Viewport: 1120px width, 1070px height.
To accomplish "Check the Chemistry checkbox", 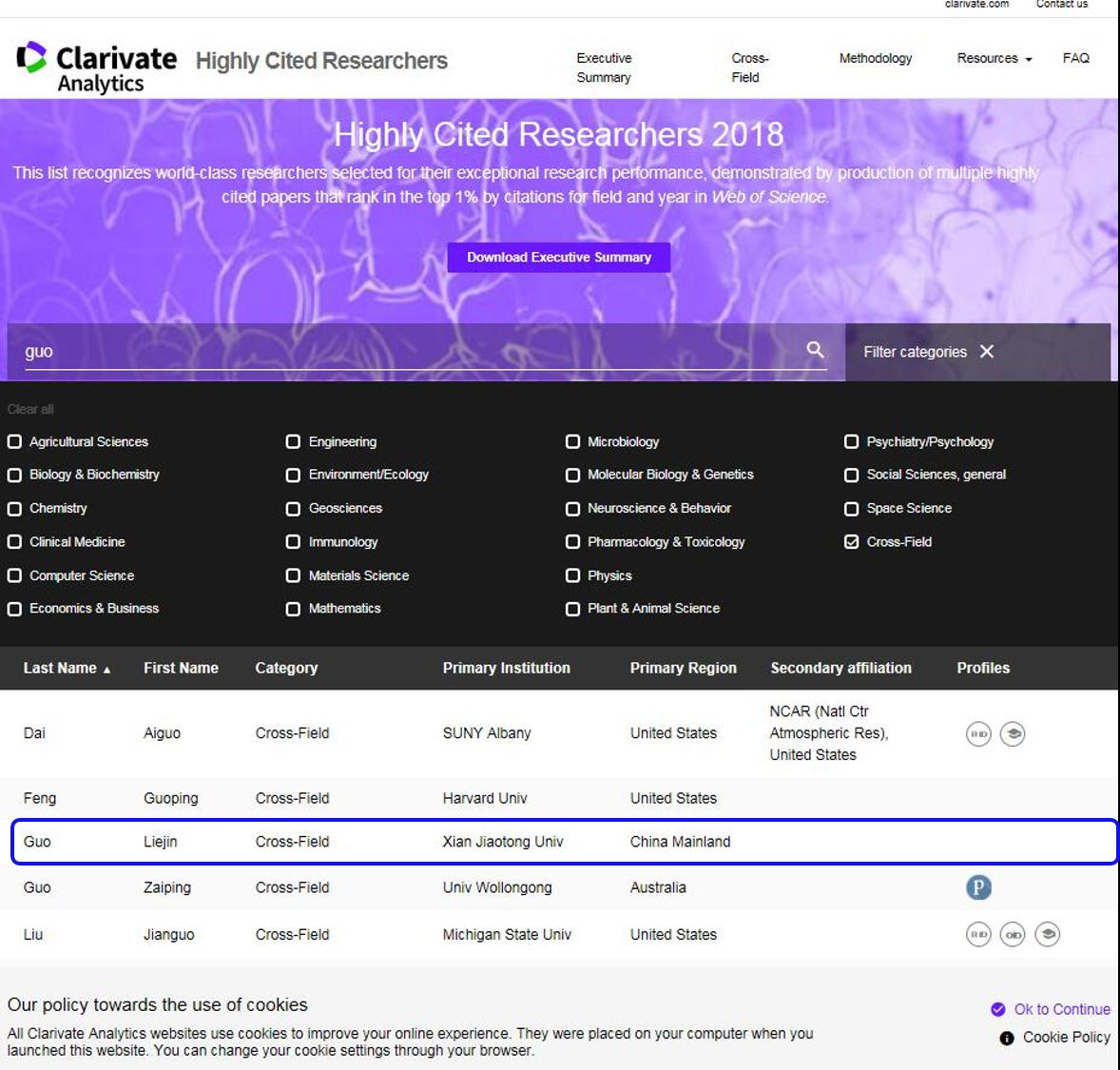I will (x=14, y=509).
